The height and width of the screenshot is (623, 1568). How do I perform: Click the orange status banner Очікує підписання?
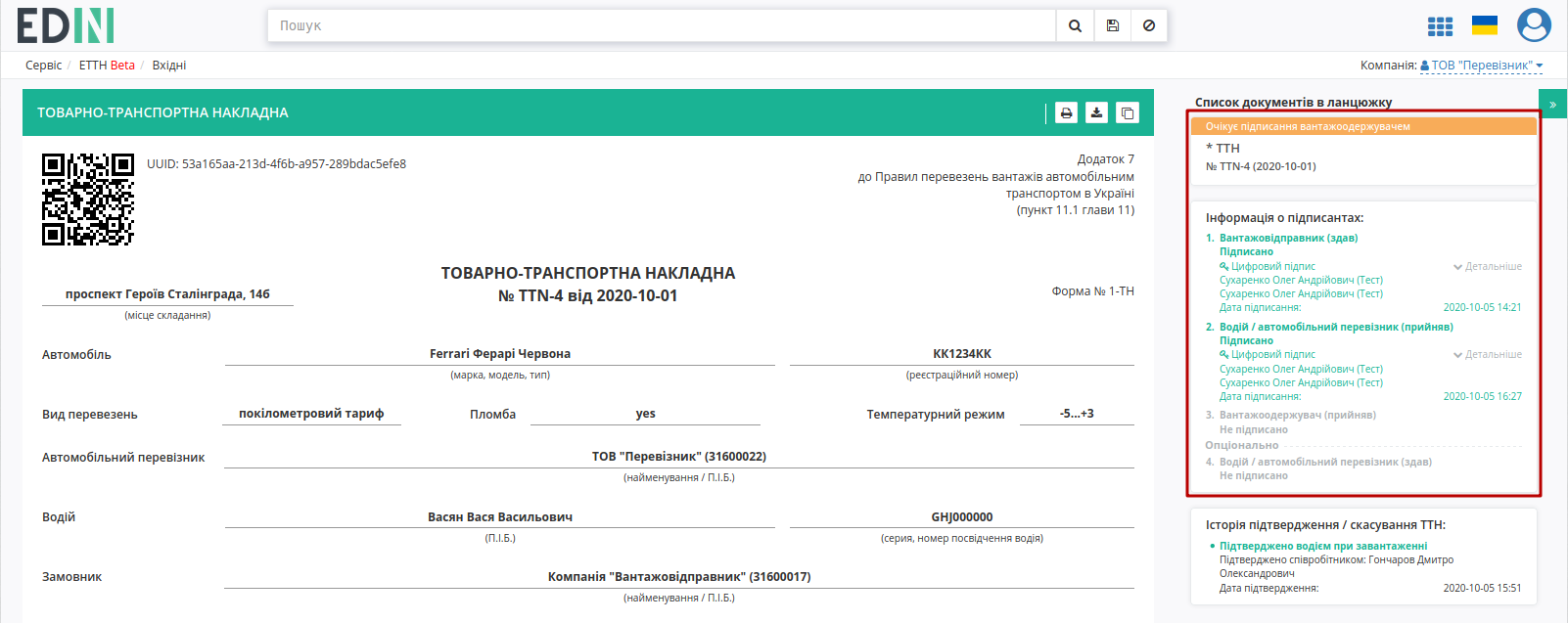[1362, 126]
